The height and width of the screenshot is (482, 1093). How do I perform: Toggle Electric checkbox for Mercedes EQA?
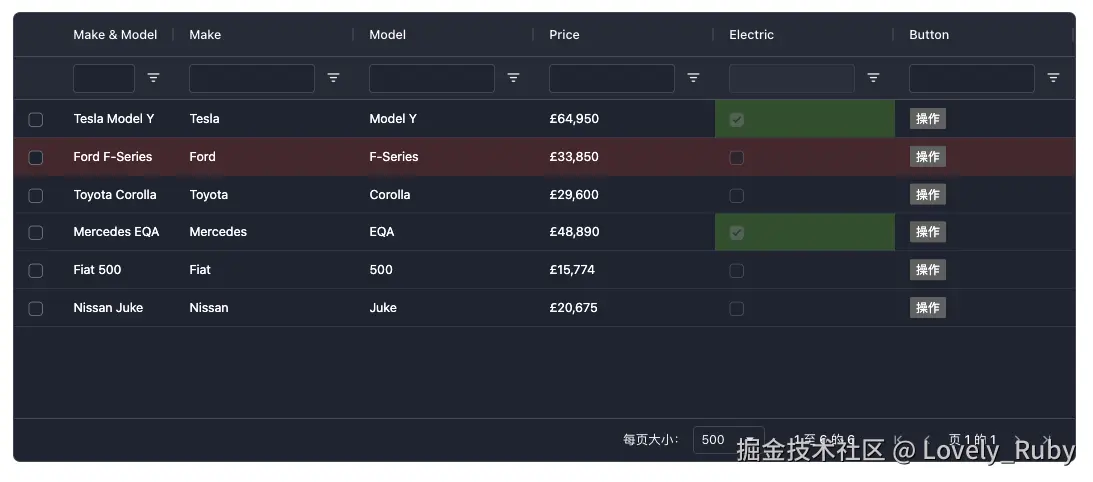[737, 233]
